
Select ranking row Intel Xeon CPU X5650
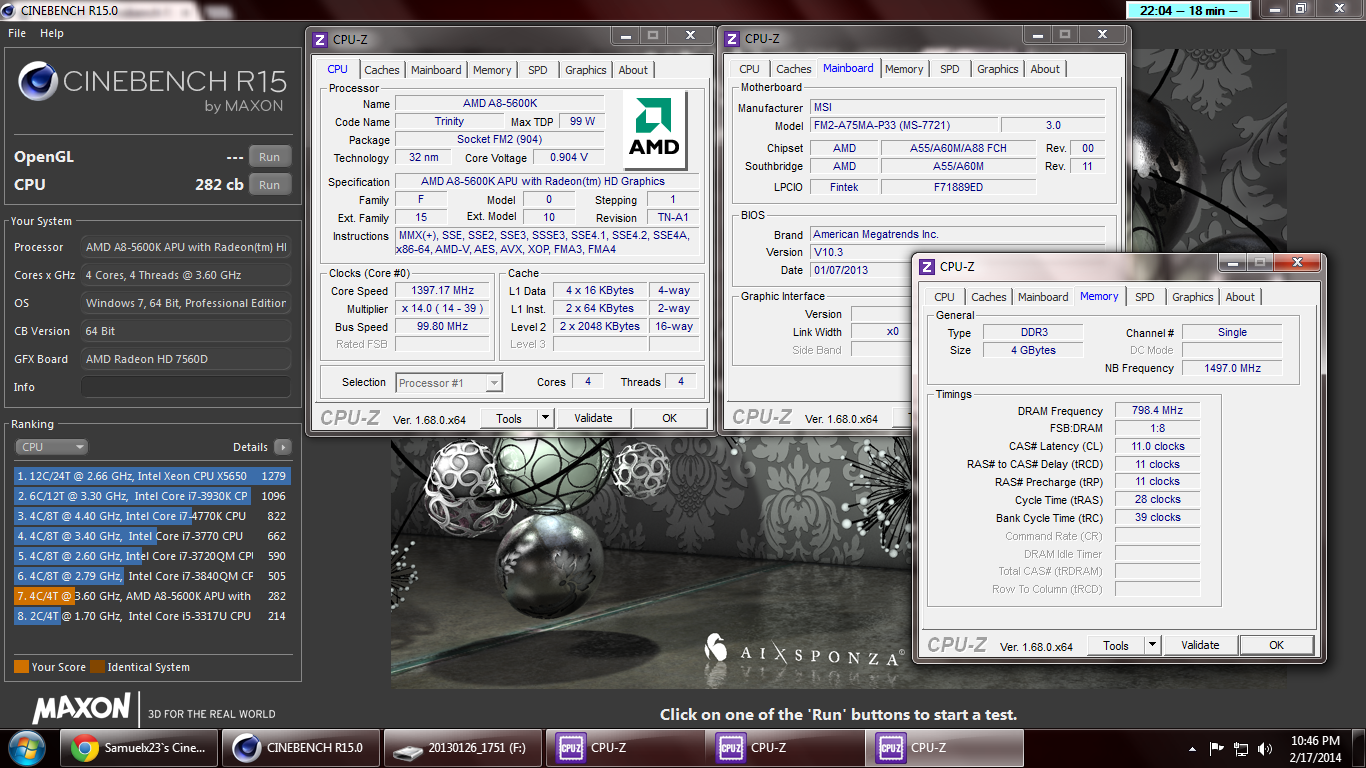151,476
